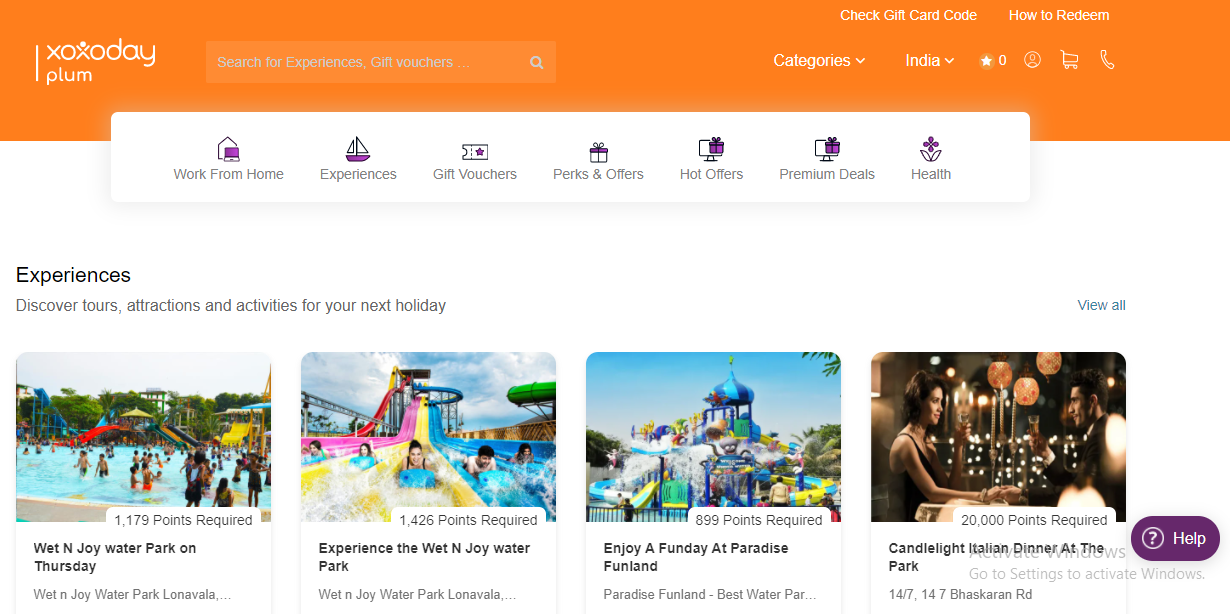Open the Categories dropdown
This screenshot has width=1230, height=614.
pos(818,60)
